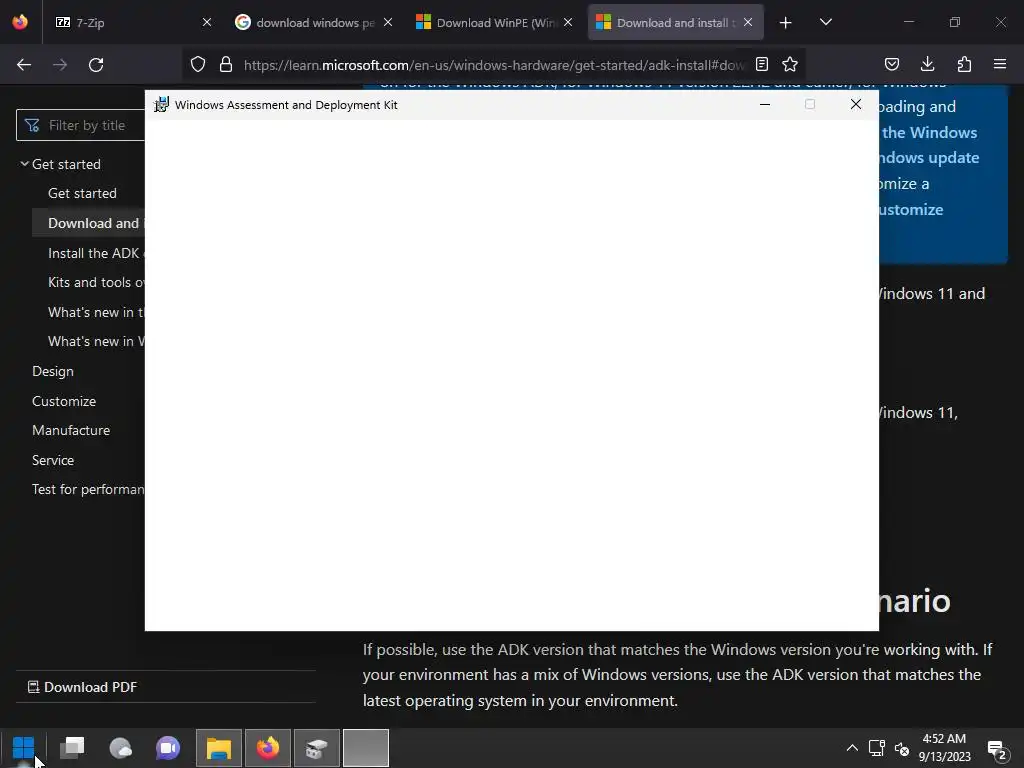Viewport: 1024px width, 768px height.
Task: Close the 7-Zip tab
Action: 207,22
